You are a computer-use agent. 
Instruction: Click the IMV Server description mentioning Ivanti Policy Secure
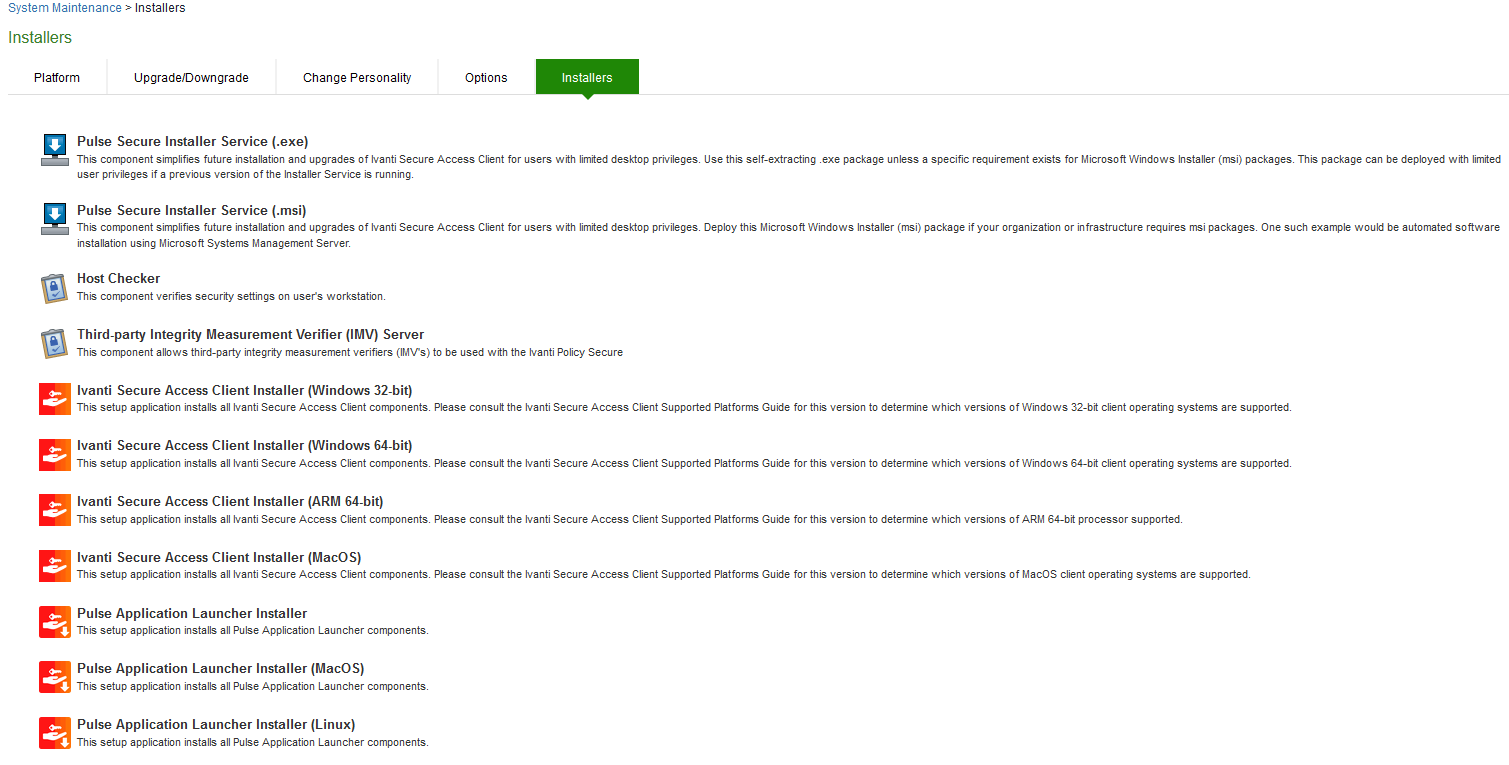coord(350,352)
